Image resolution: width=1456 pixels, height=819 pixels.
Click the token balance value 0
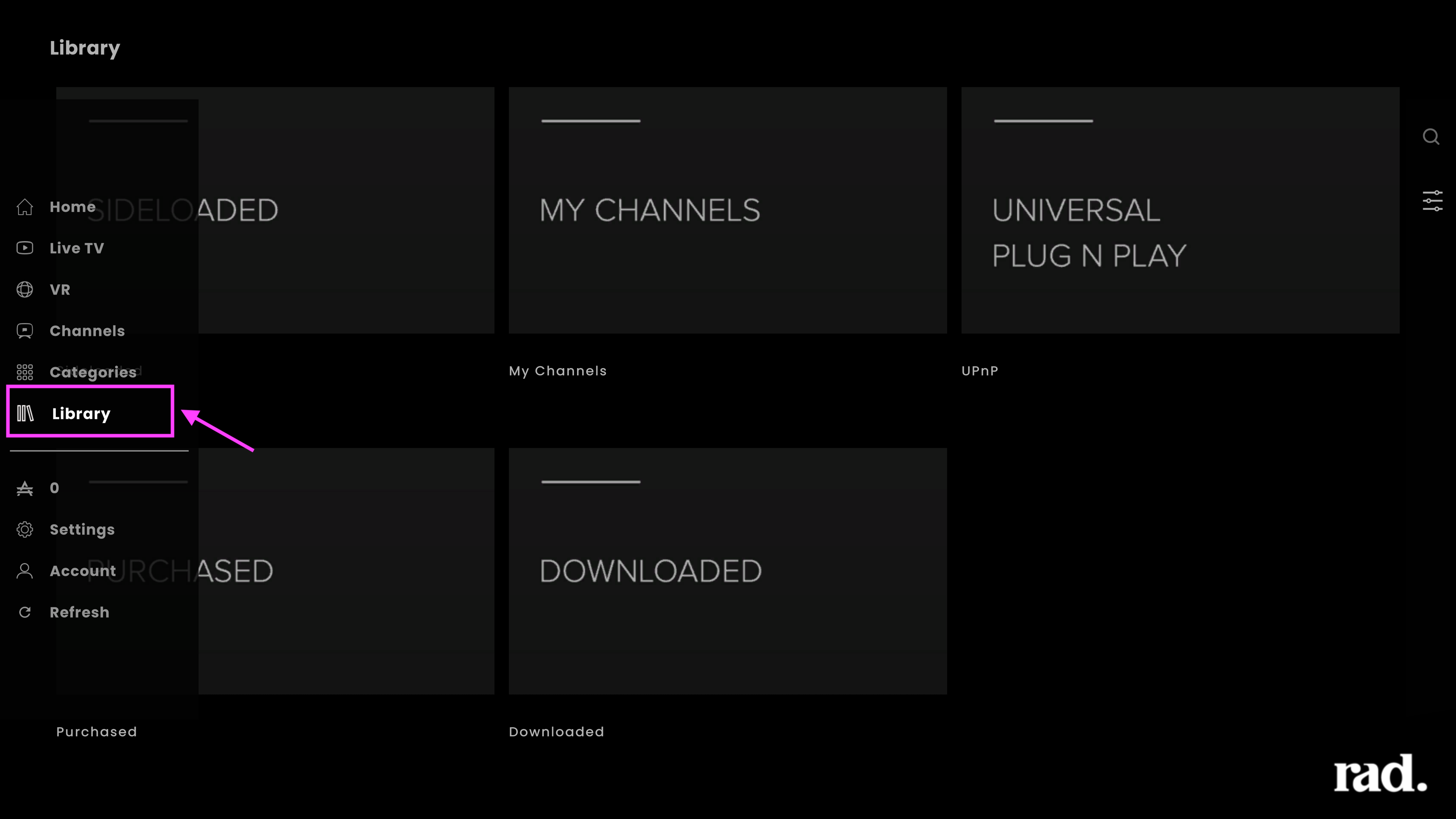pos(54,488)
